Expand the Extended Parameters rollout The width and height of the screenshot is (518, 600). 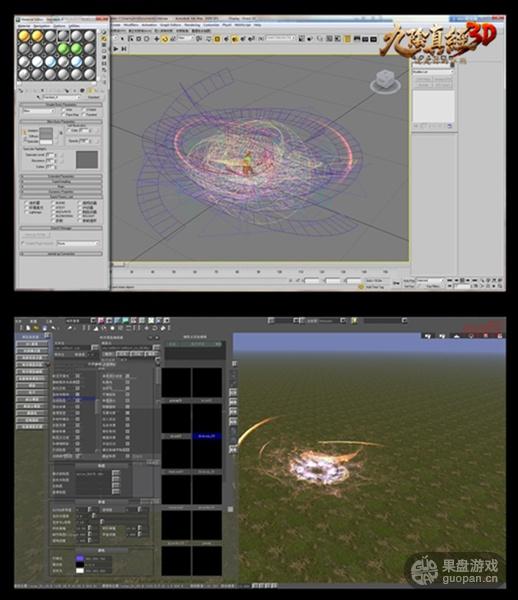(61, 176)
